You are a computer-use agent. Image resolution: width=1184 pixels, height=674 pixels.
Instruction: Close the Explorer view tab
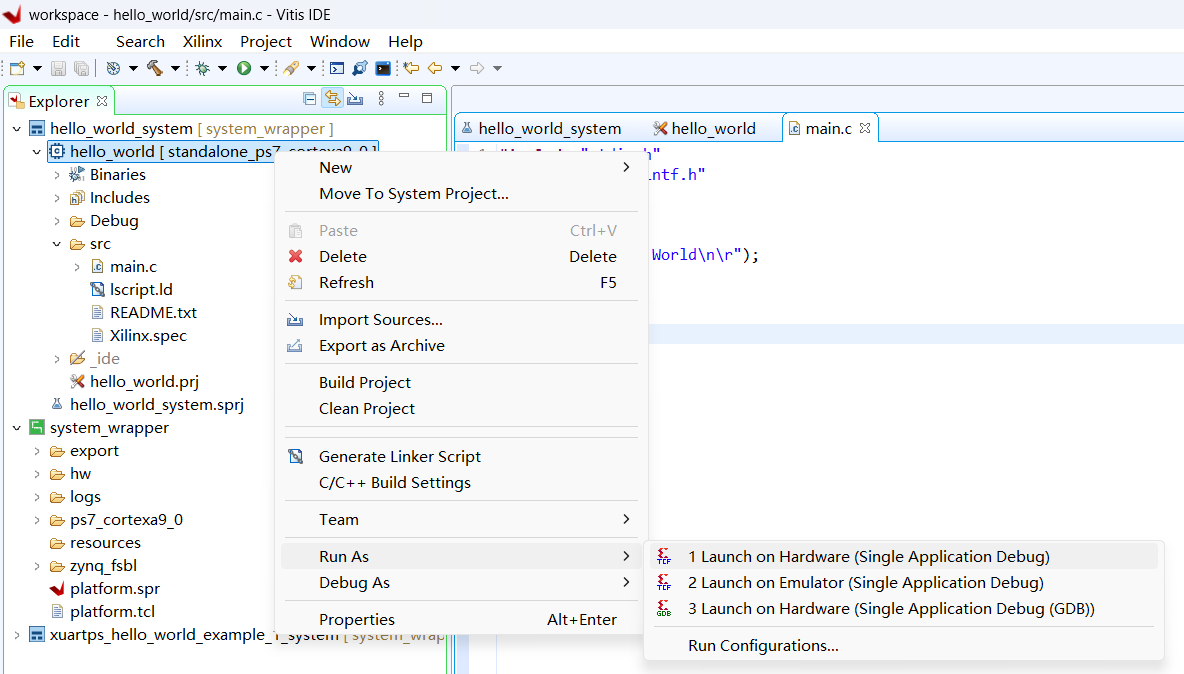coord(102,100)
